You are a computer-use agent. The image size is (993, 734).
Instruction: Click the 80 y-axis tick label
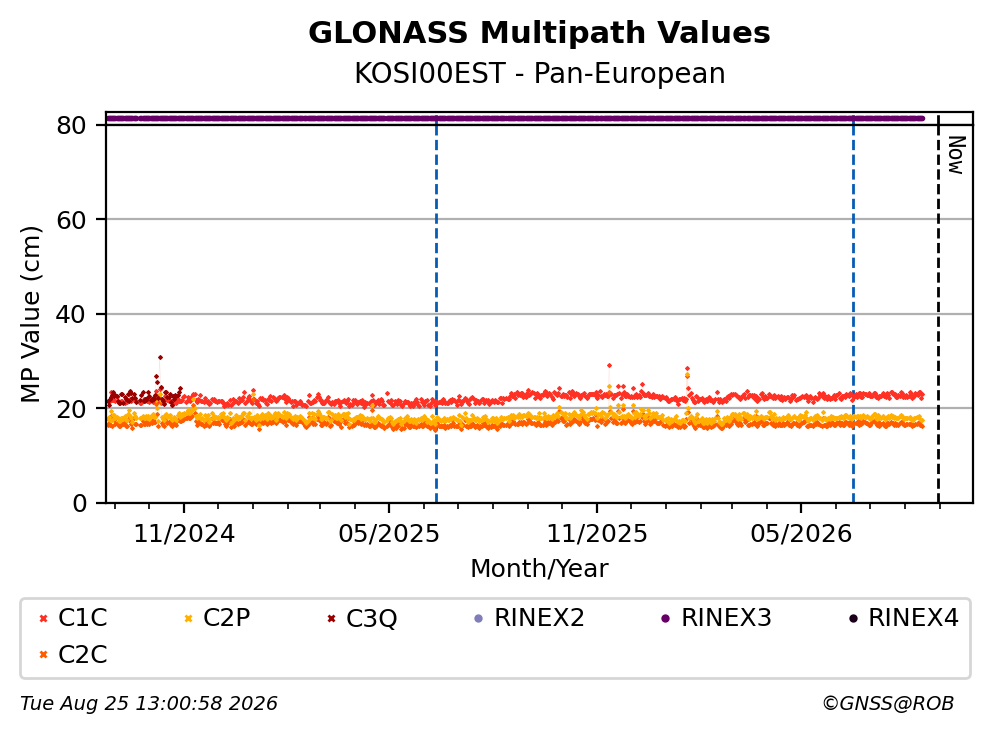[71, 125]
